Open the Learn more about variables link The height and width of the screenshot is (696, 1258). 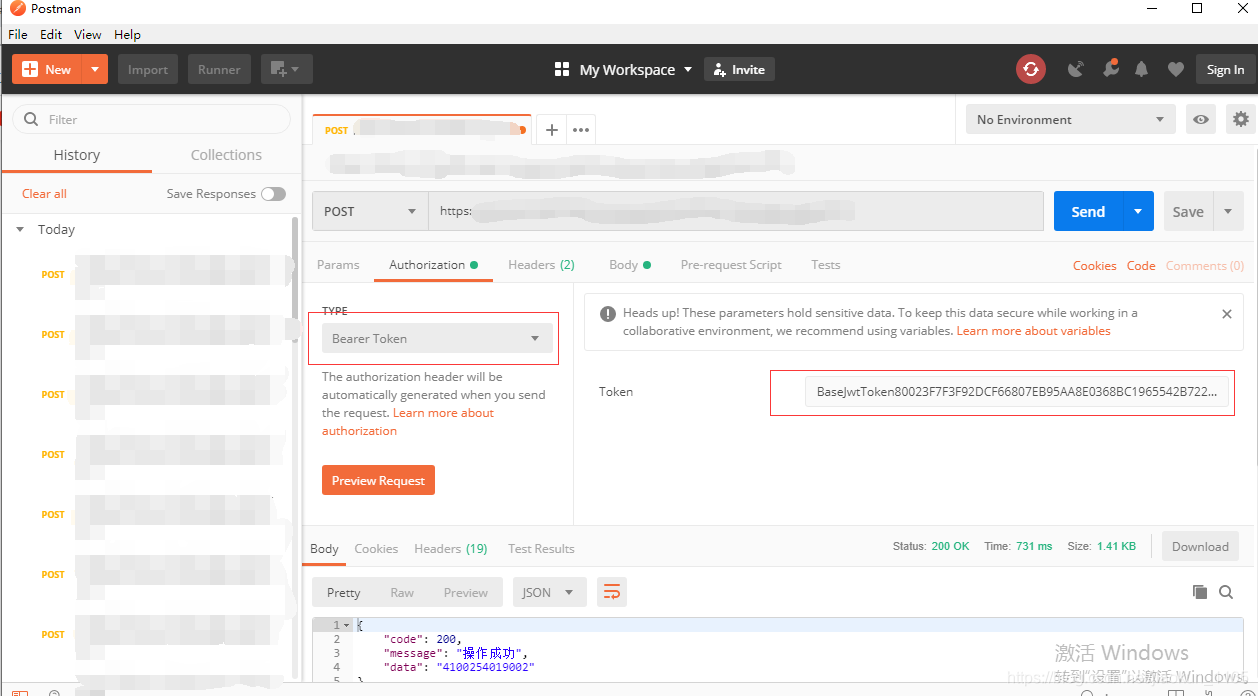pyautogui.click(x=1033, y=330)
